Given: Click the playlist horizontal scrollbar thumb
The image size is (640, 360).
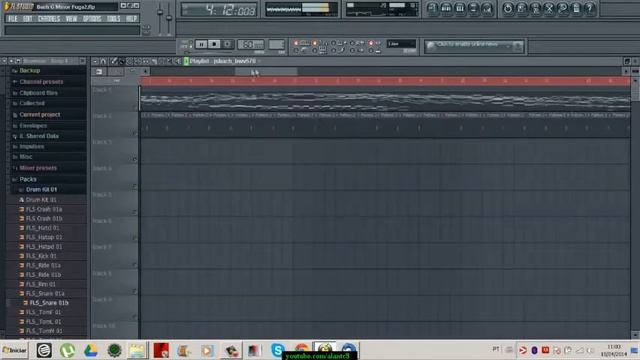Looking at the screenshot, I should coord(266,71).
